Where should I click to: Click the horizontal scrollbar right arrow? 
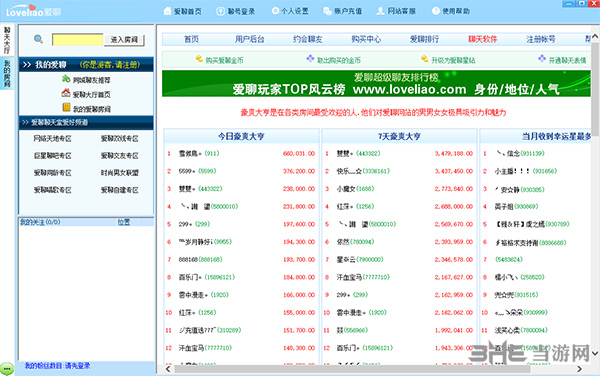pyautogui.click(x=579, y=369)
